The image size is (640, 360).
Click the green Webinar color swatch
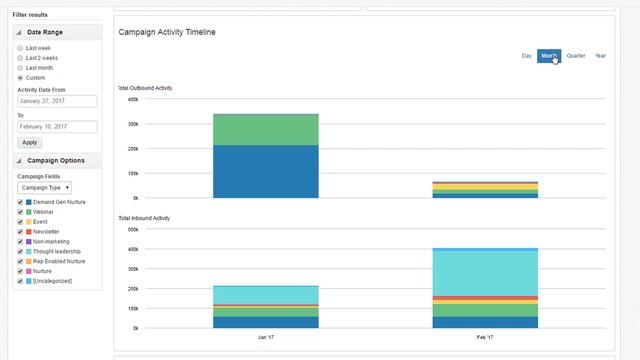[x=29, y=212]
